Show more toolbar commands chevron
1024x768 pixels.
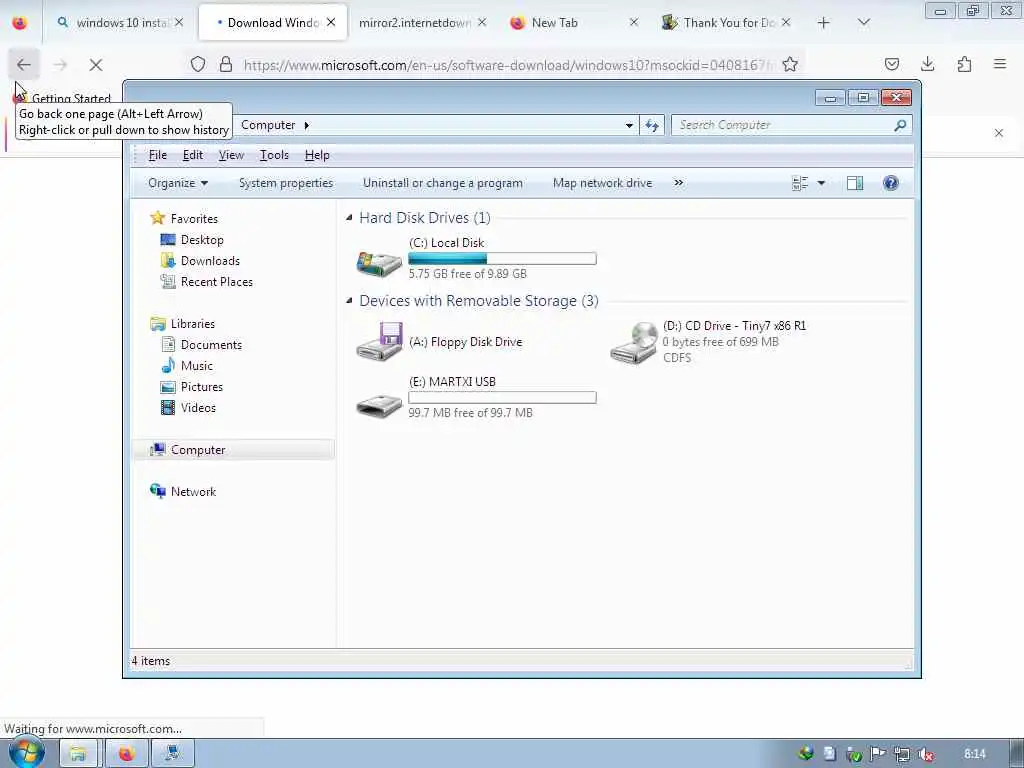coord(679,183)
